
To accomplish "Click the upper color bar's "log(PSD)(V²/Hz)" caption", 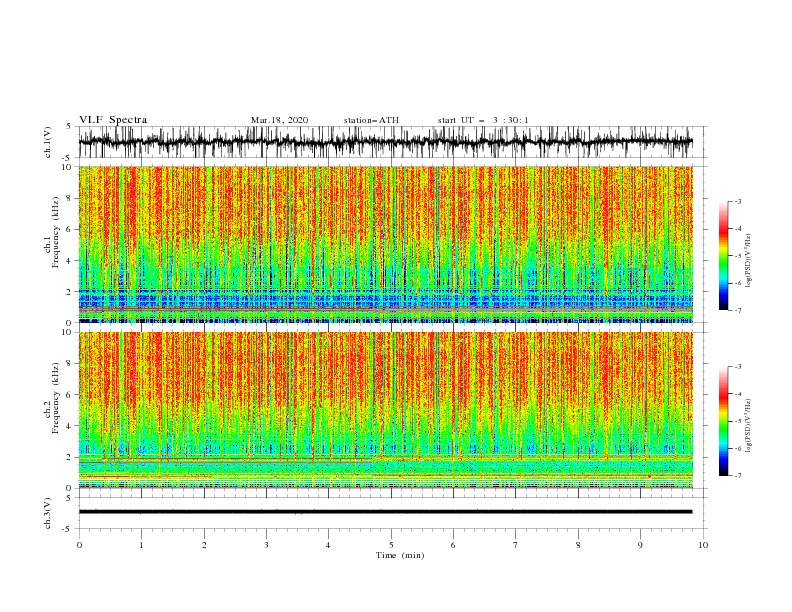I will [748, 261].
